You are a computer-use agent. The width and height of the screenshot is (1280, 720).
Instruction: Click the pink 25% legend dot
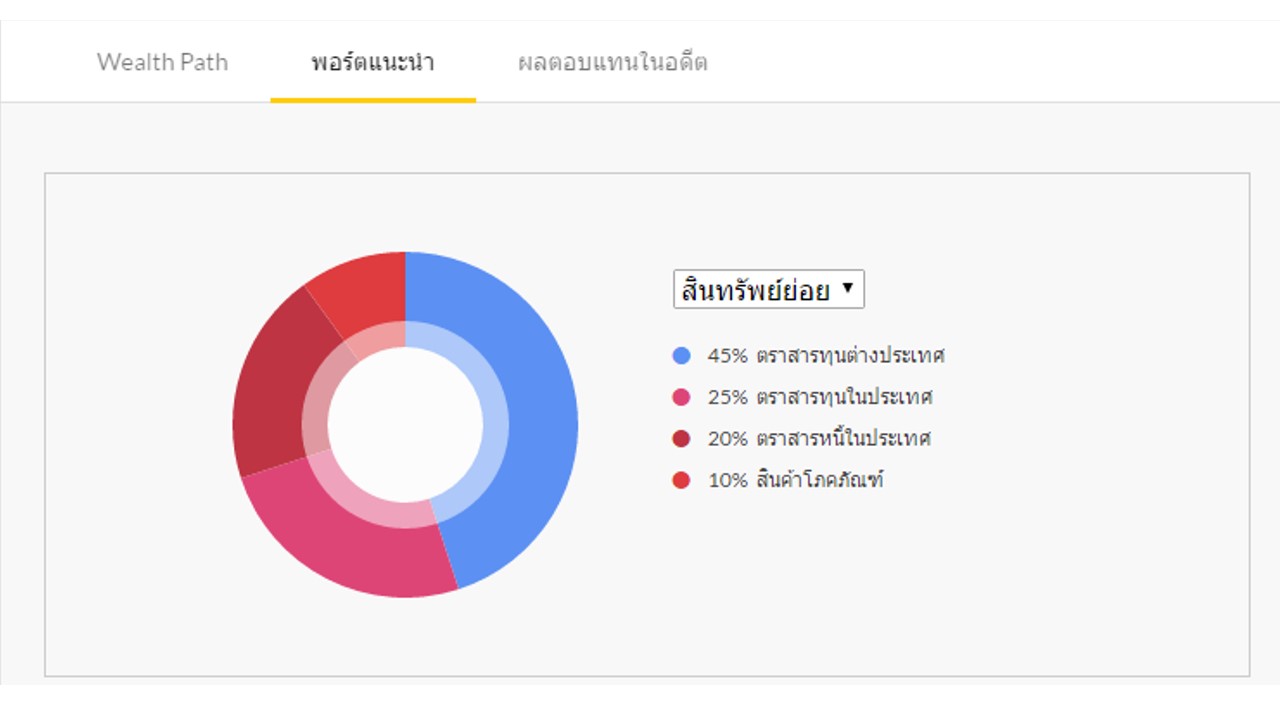(x=682, y=397)
